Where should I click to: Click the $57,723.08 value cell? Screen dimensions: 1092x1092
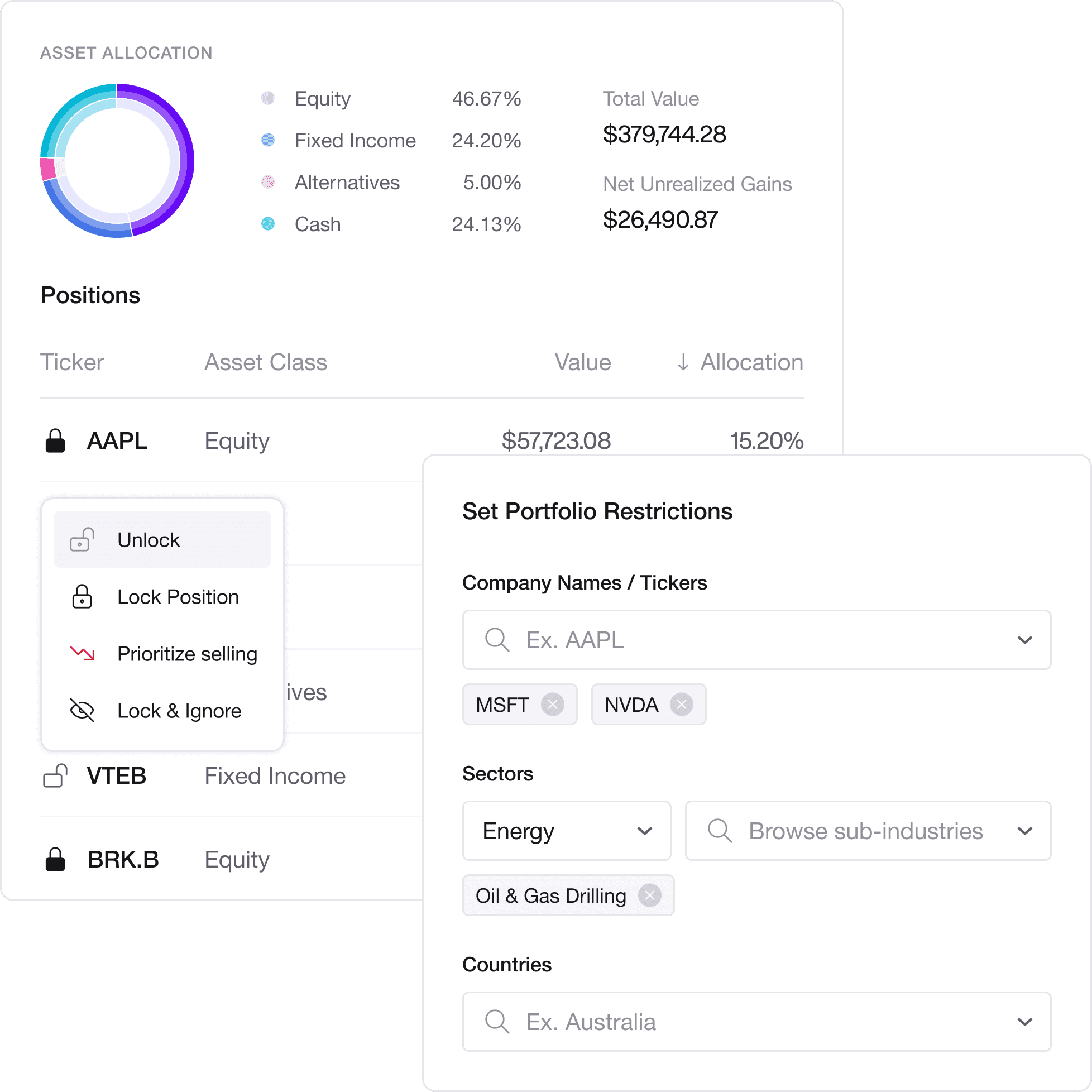pos(556,441)
